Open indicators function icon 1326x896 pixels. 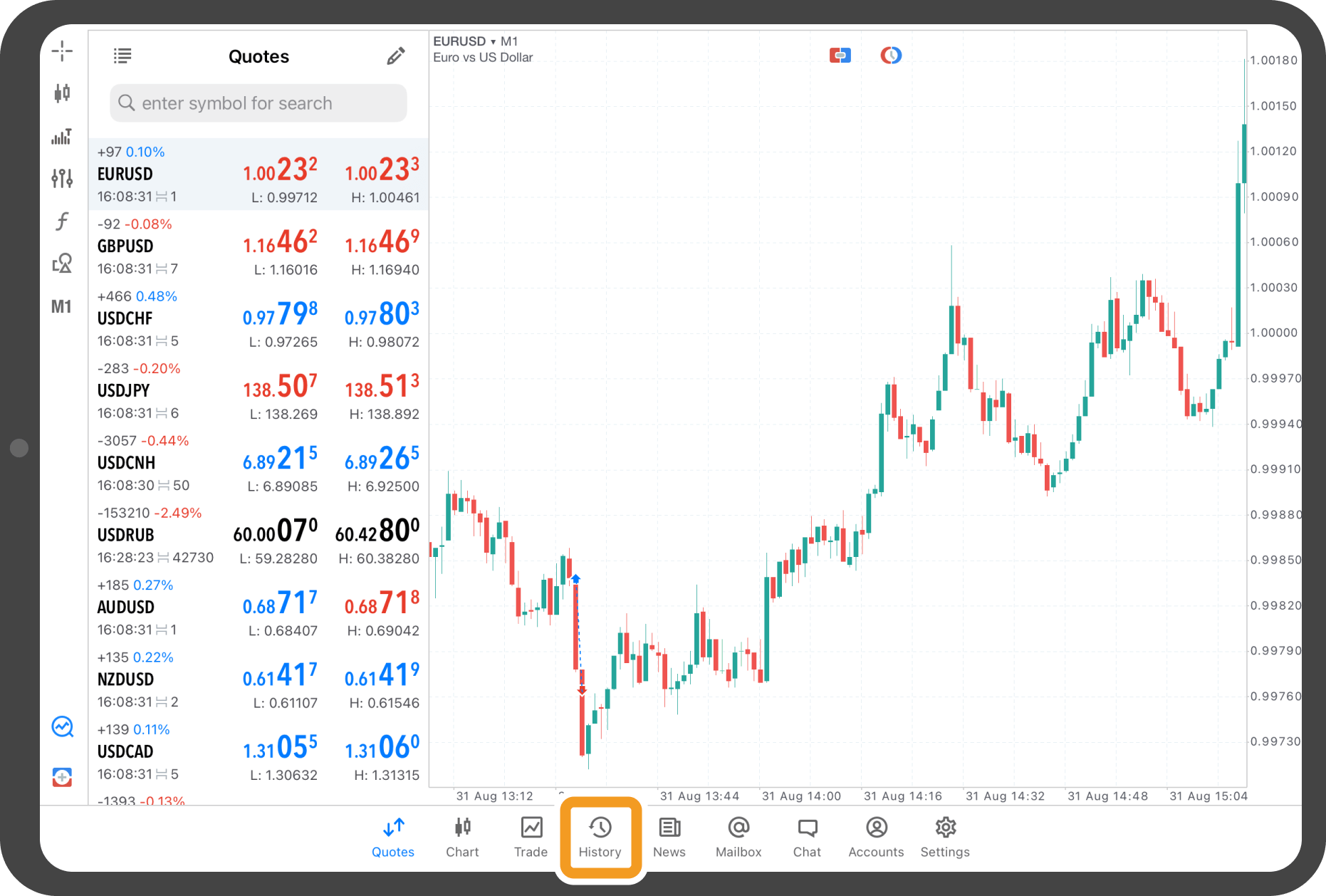[x=62, y=222]
